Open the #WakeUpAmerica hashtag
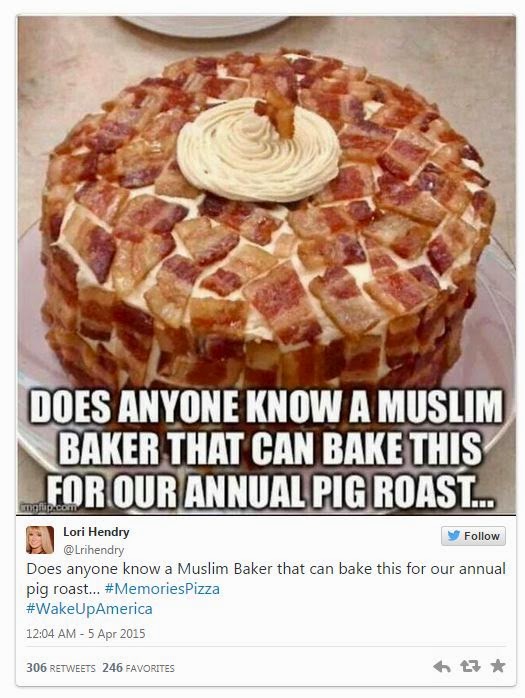The image size is (525, 698). pyautogui.click(x=89, y=609)
